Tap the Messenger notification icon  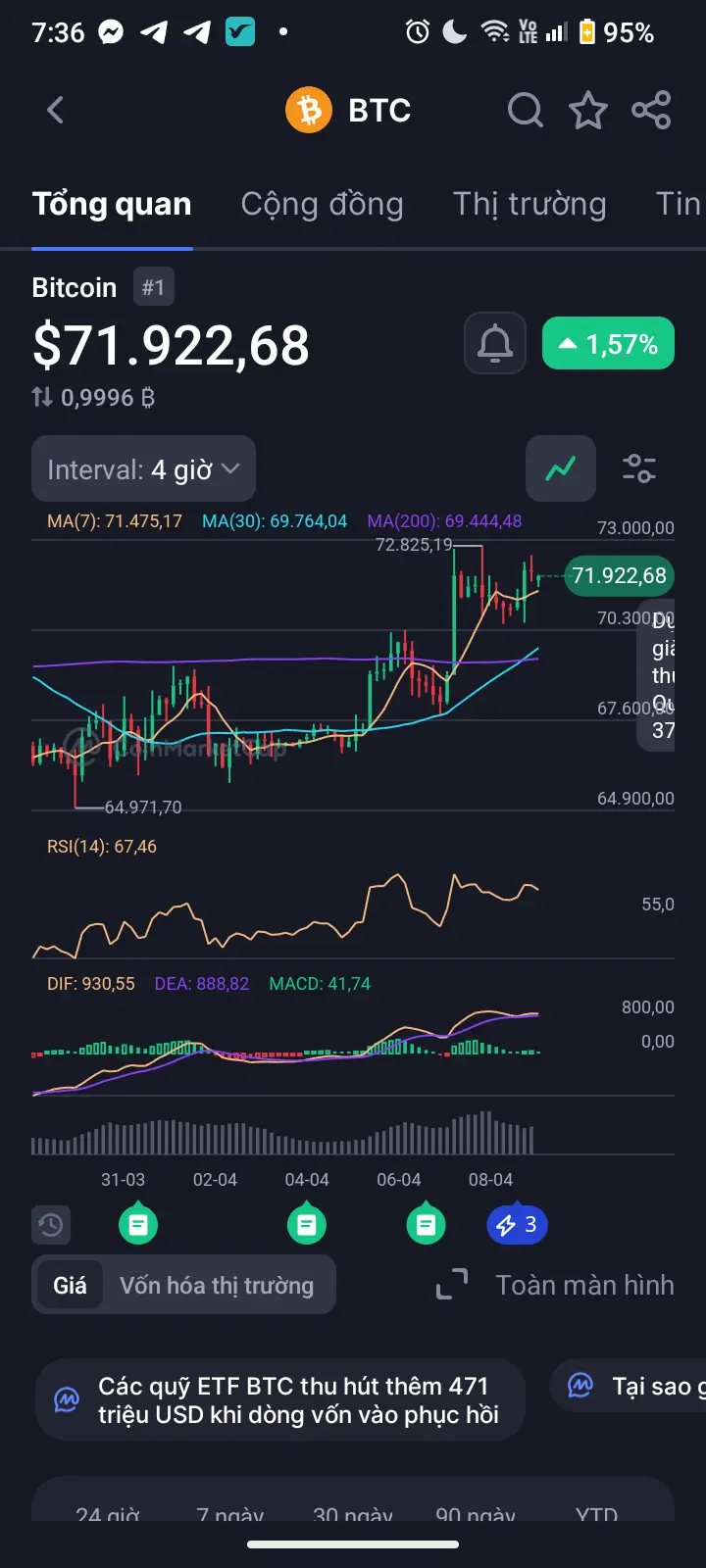[111, 32]
